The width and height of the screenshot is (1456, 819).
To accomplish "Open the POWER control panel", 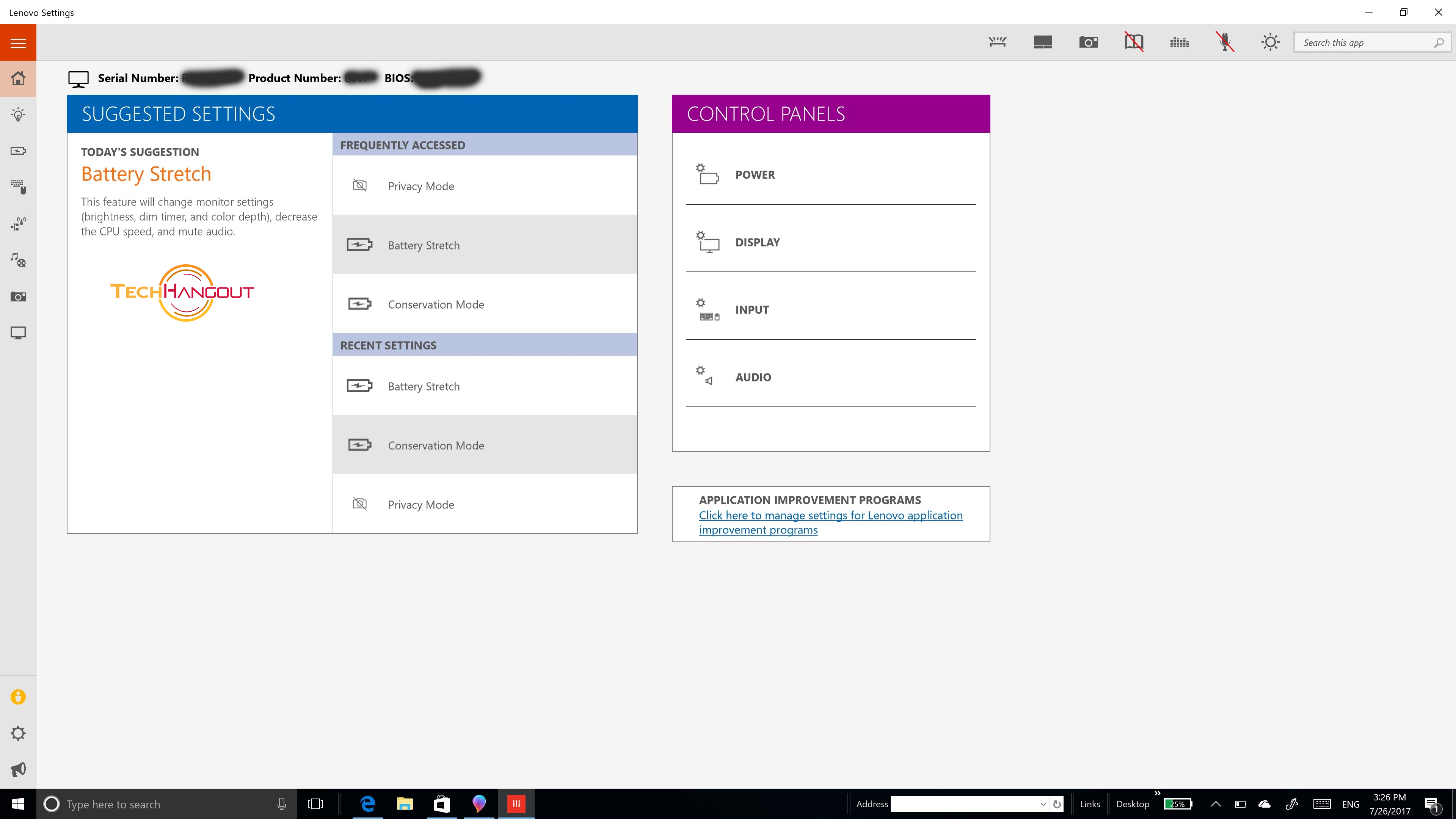I will (x=830, y=175).
